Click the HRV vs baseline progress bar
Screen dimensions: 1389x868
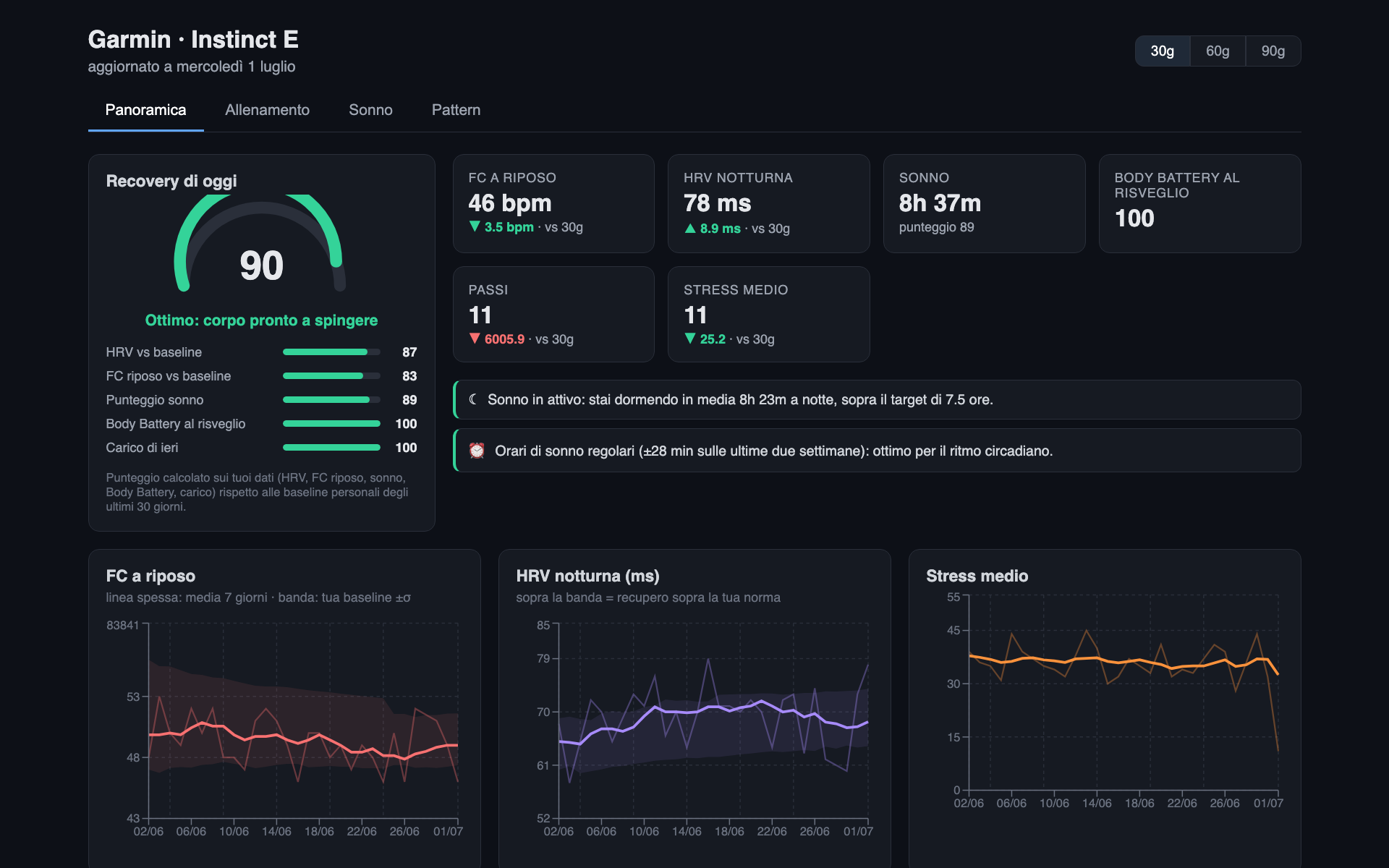tap(331, 352)
